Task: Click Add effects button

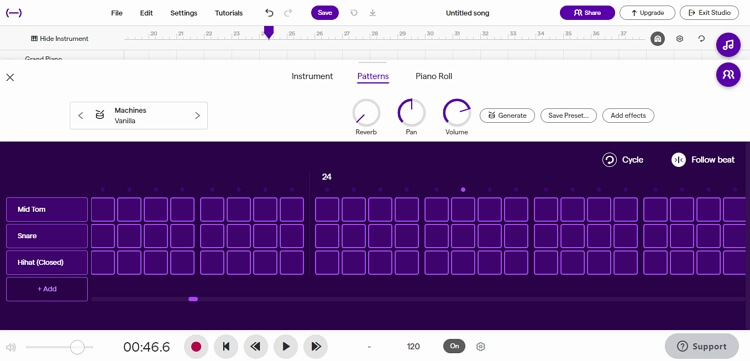Action: (628, 115)
